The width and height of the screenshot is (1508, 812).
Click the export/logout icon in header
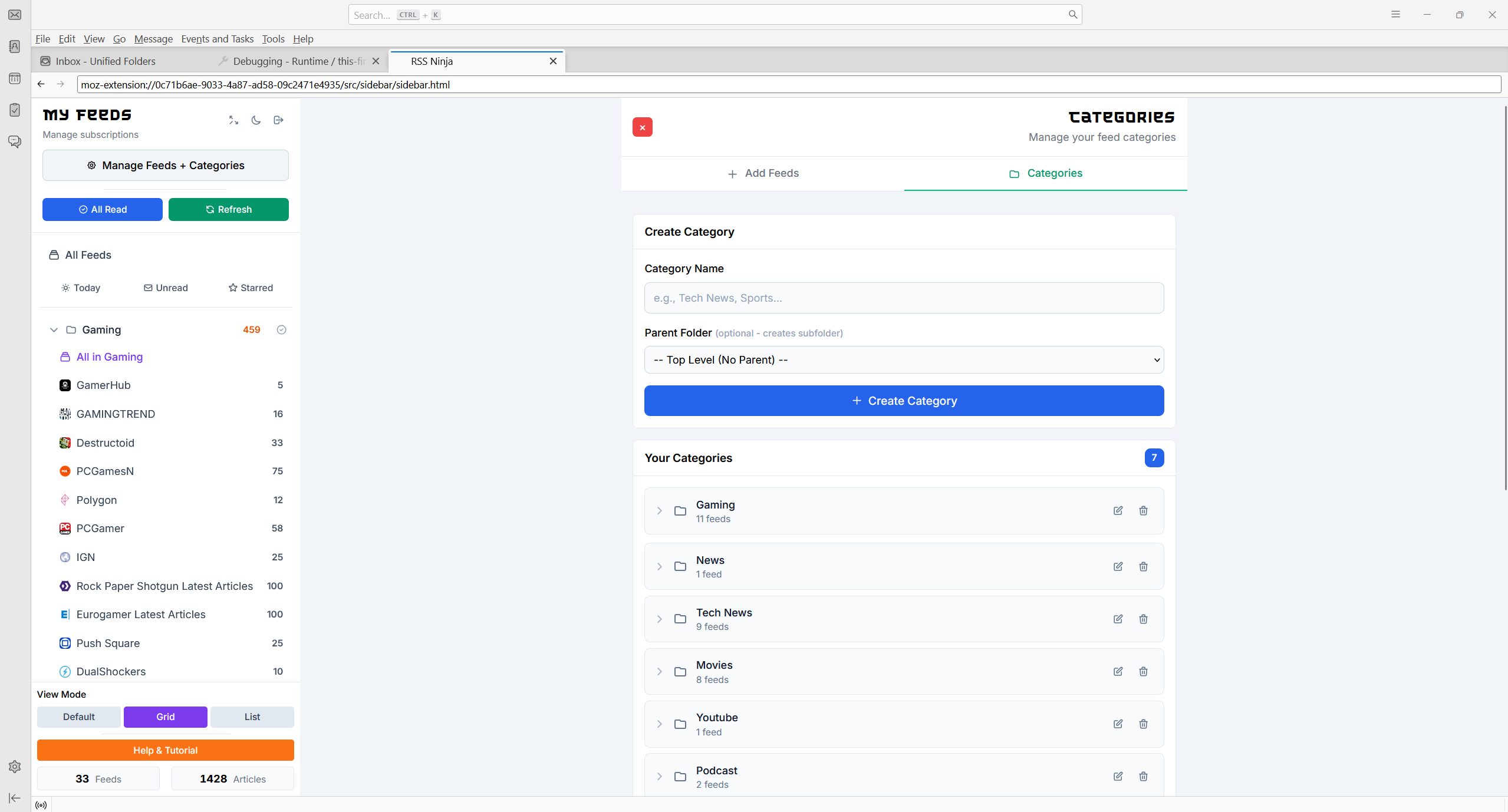[279, 120]
